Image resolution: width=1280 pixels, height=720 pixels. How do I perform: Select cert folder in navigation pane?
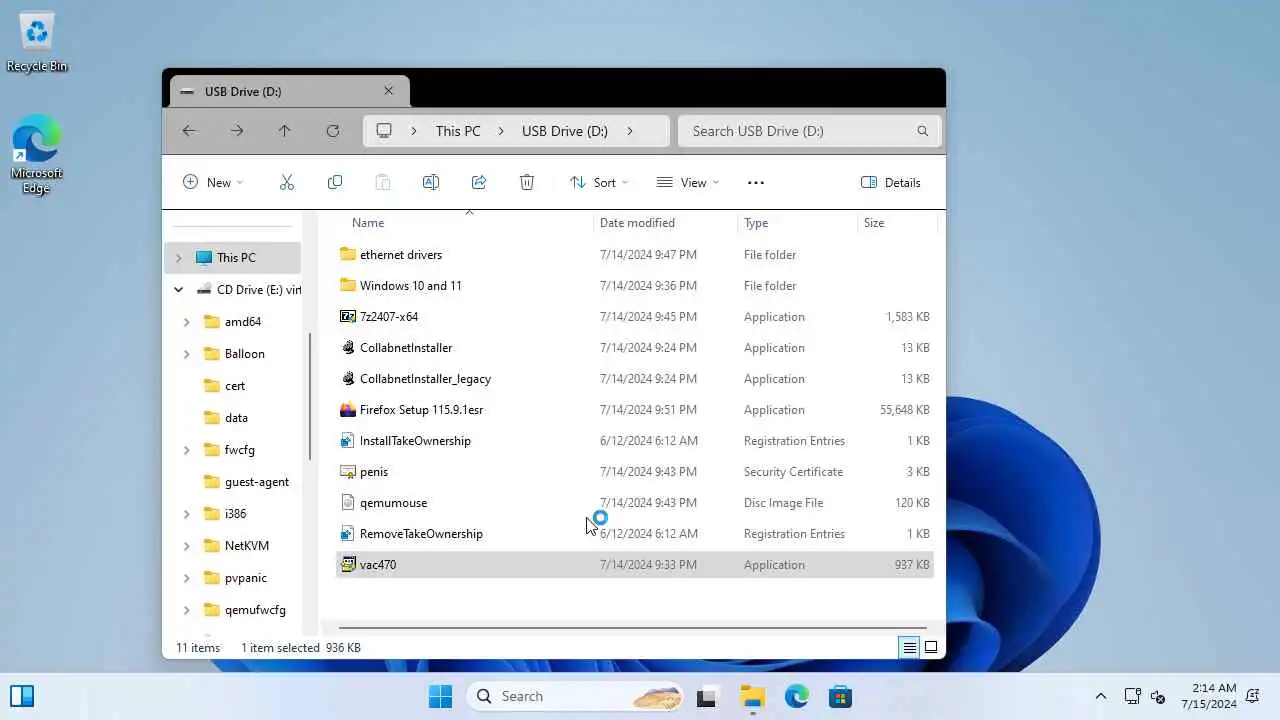pos(233,386)
